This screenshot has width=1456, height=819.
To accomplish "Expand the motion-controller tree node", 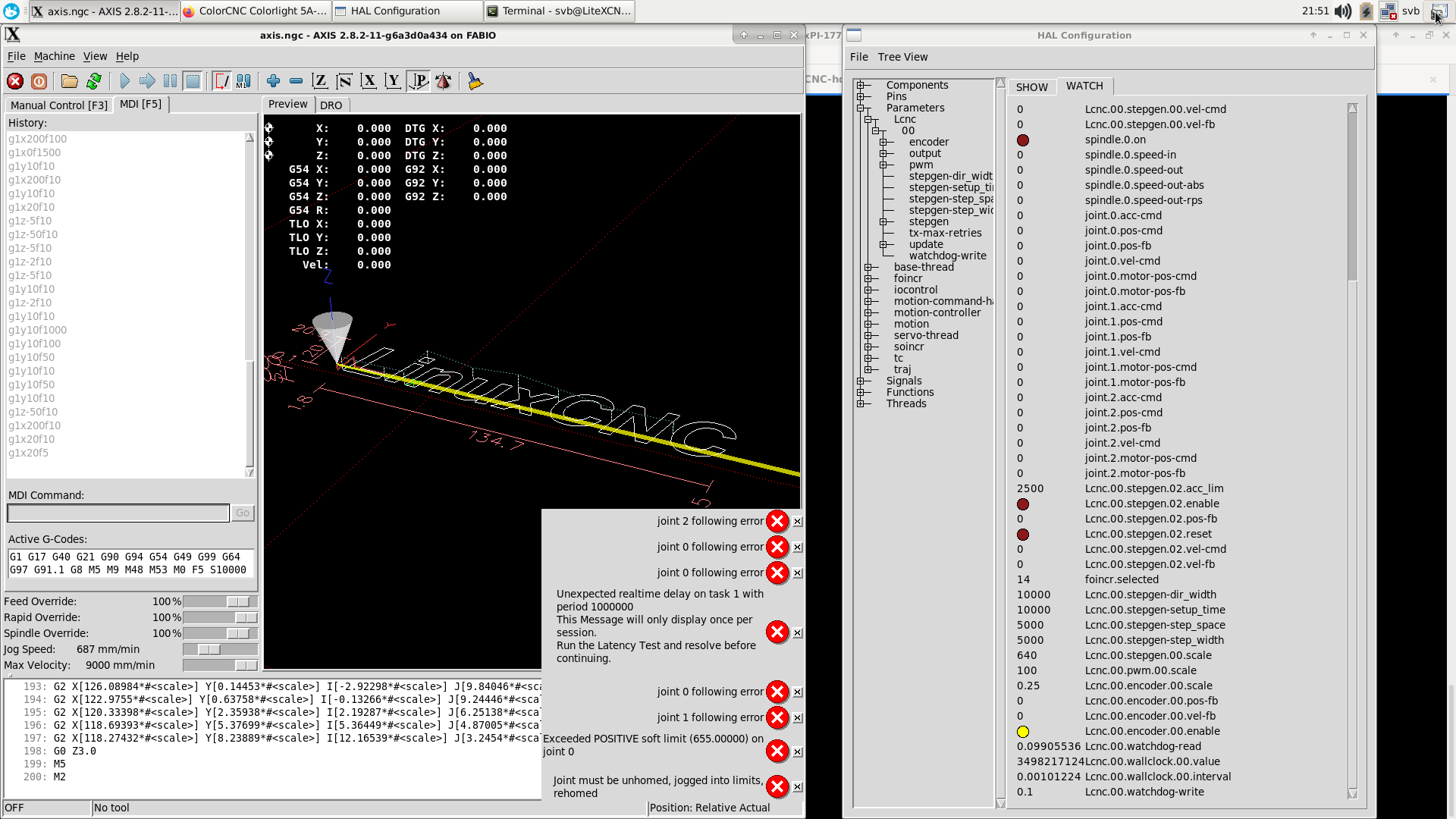I will (x=868, y=312).
